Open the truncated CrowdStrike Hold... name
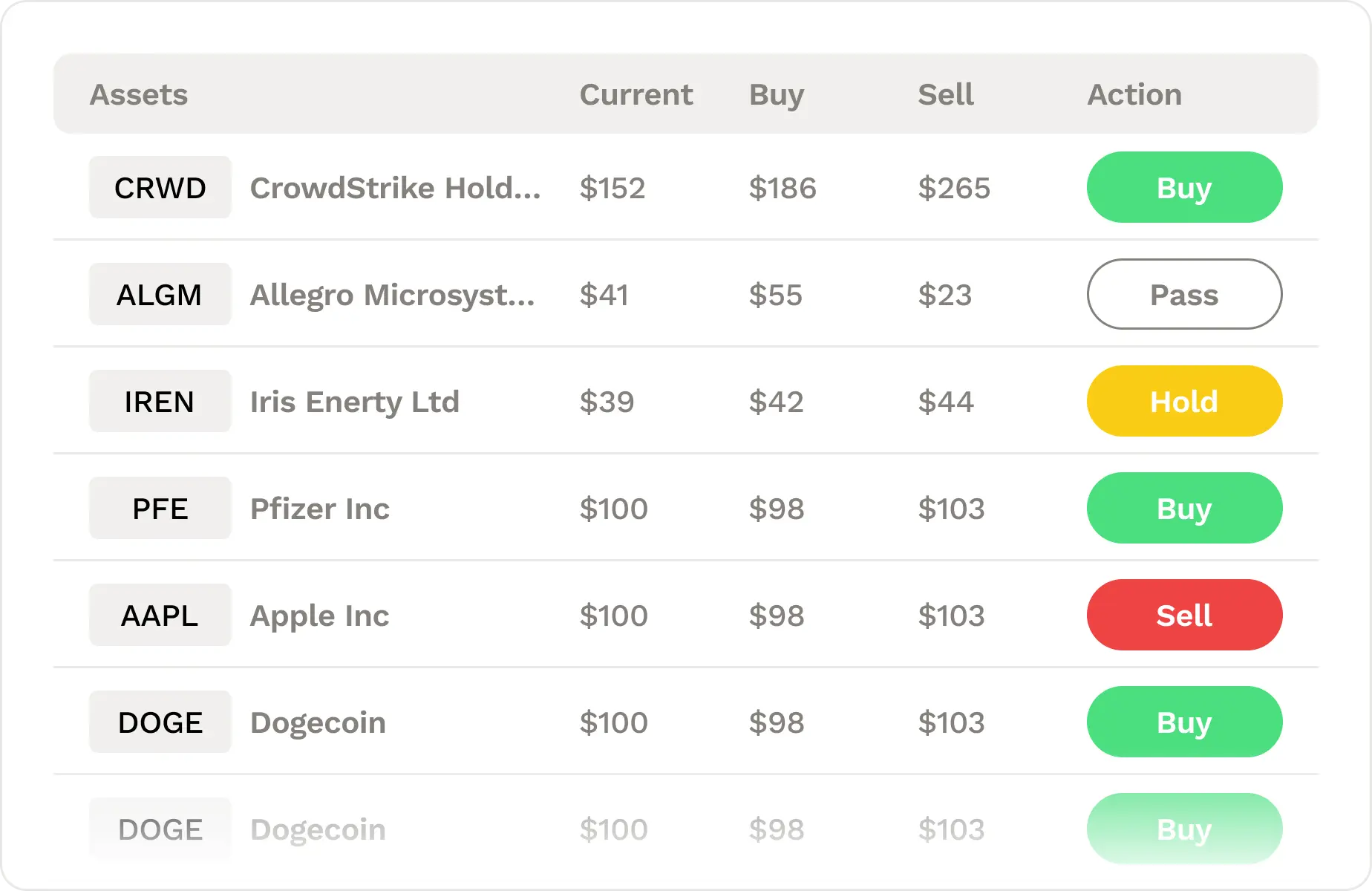This screenshot has height=891, width=1372. [396, 188]
